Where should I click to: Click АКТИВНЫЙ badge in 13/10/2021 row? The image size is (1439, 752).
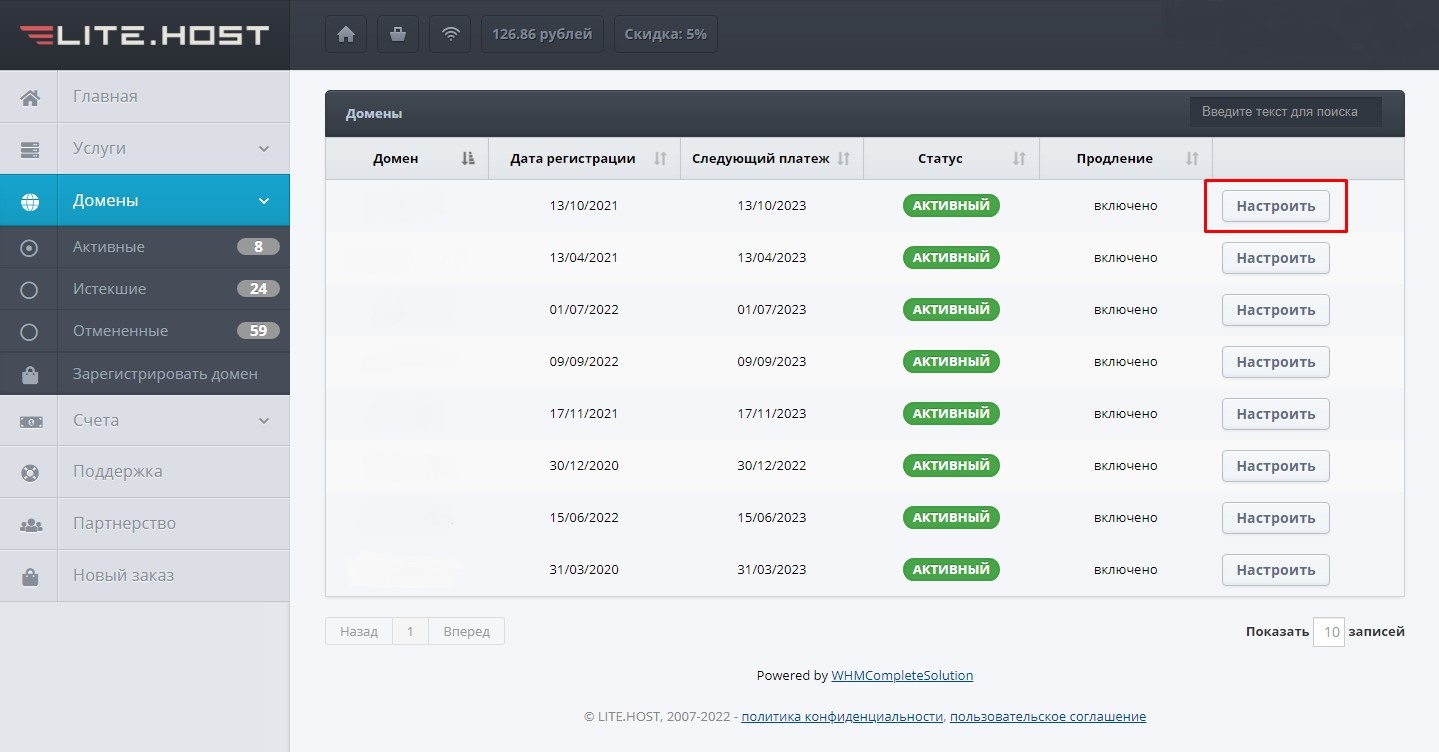pyautogui.click(x=951, y=205)
